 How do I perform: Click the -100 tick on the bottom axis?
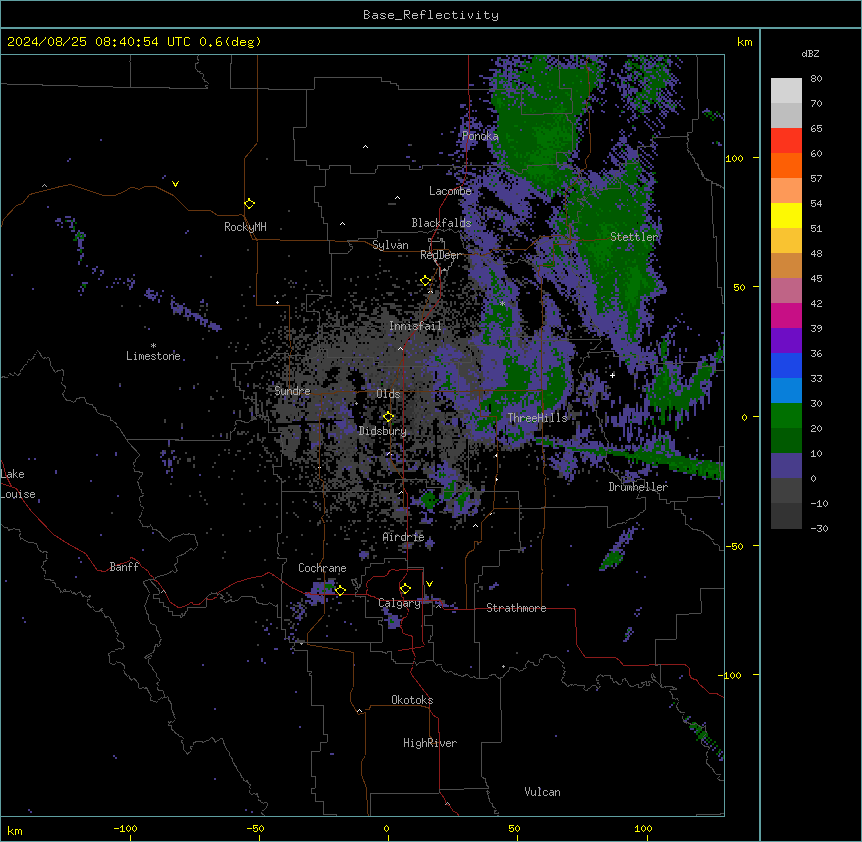point(125,829)
